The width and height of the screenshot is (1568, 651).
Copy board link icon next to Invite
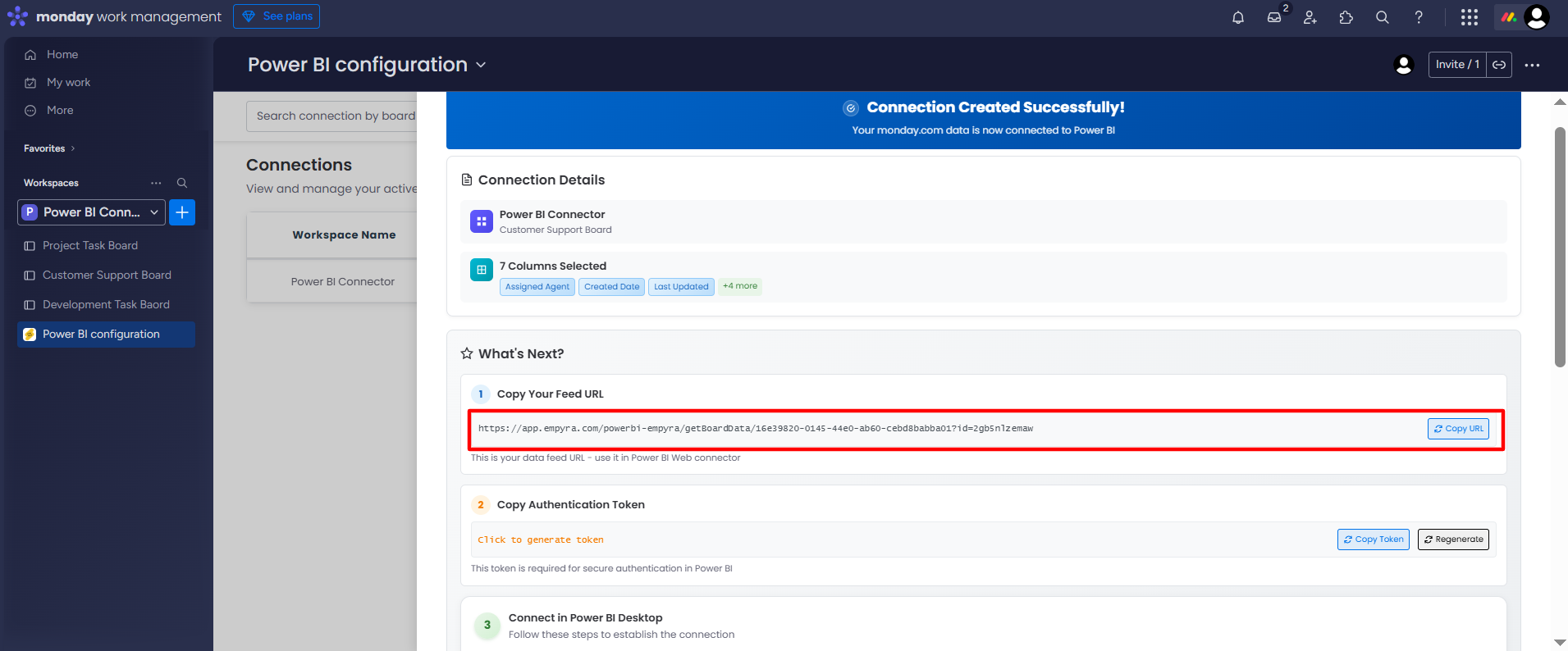tap(1499, 65)
